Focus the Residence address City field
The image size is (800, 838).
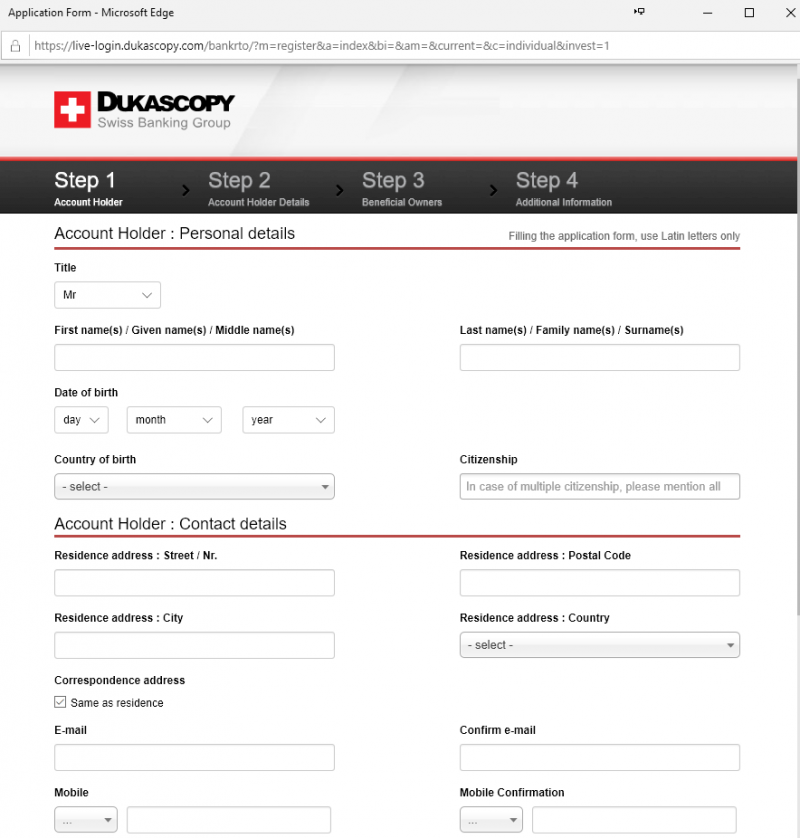tap(195, 645)
